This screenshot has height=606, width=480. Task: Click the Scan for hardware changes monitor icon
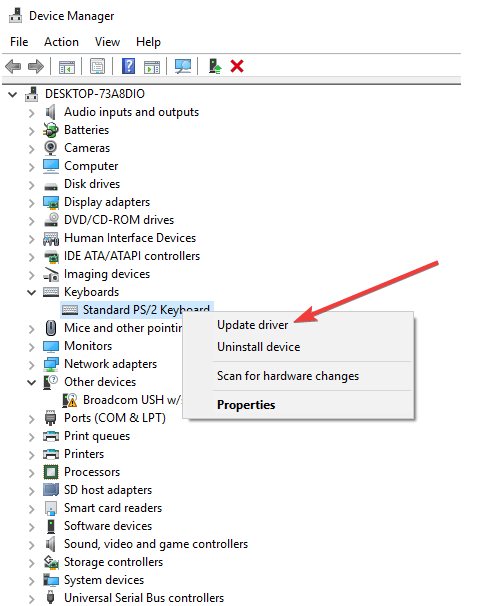pyautogui.click(x=183, y=66)
